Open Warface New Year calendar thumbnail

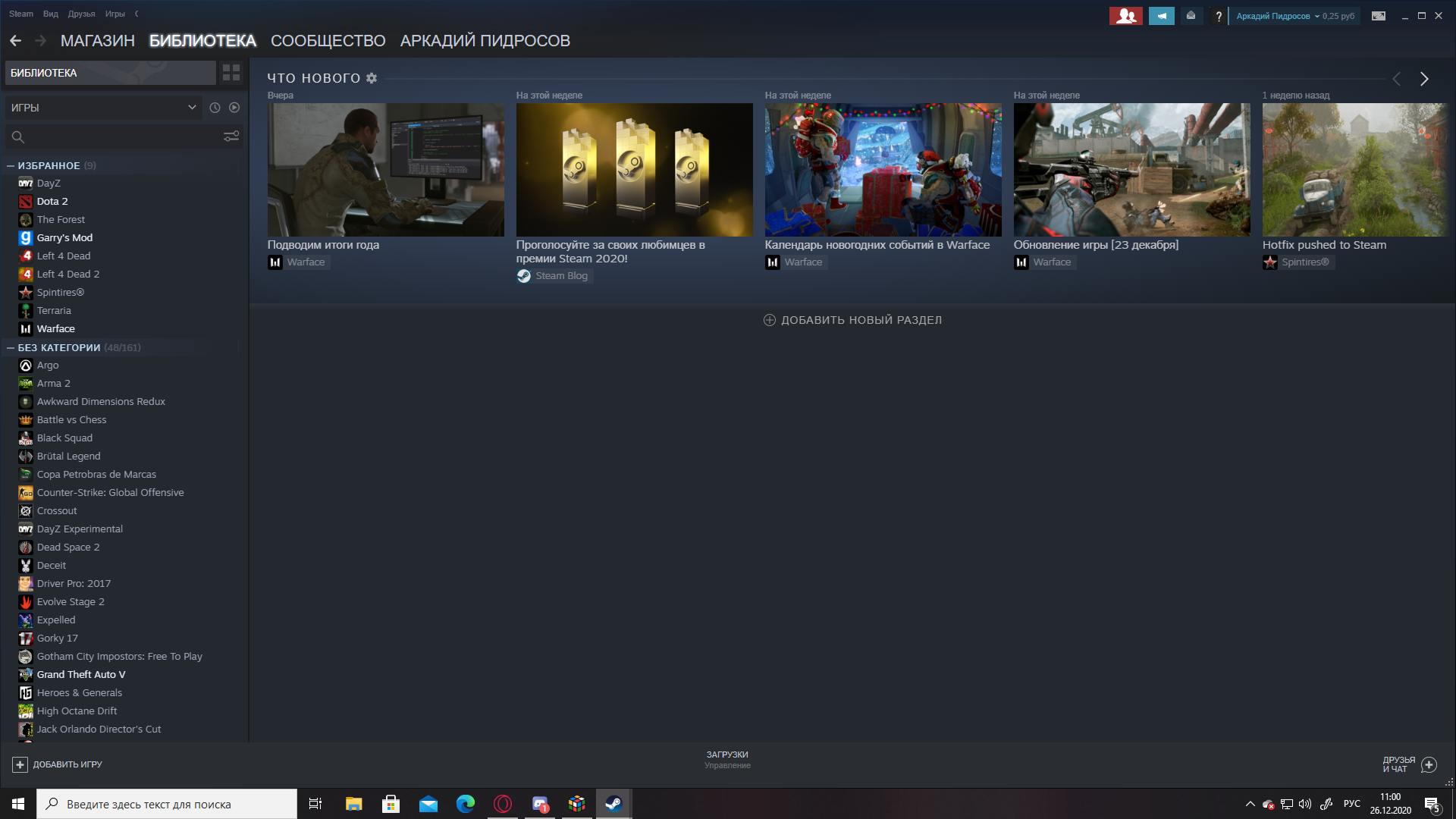[883, 170]
